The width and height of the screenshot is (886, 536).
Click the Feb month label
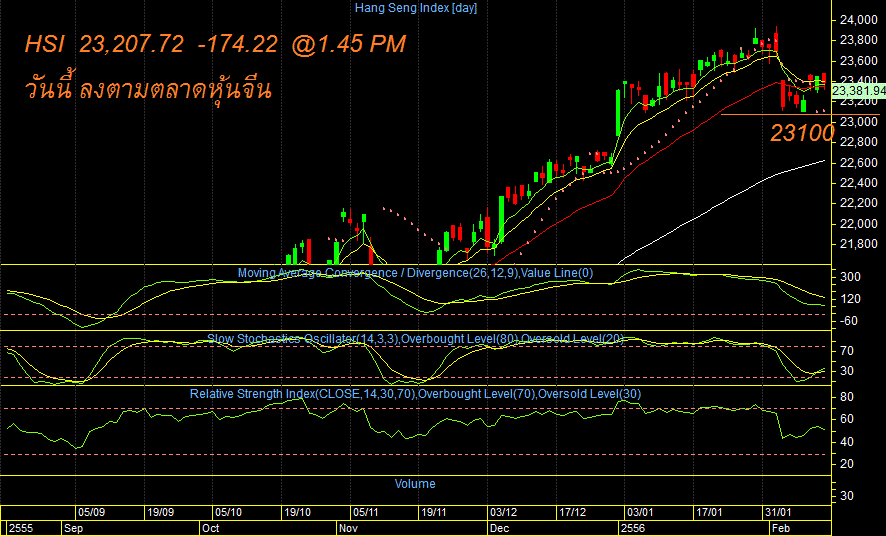(781, 529)
